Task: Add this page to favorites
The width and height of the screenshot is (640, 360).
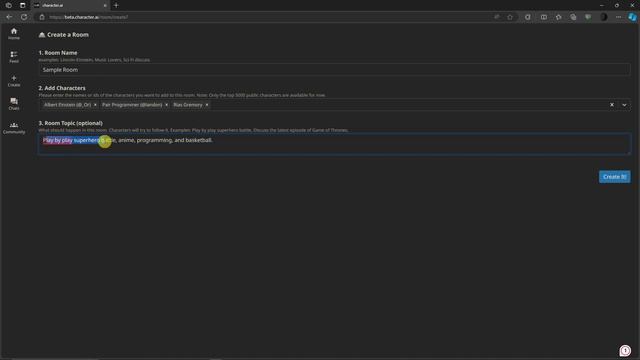Action: [510, 17]
